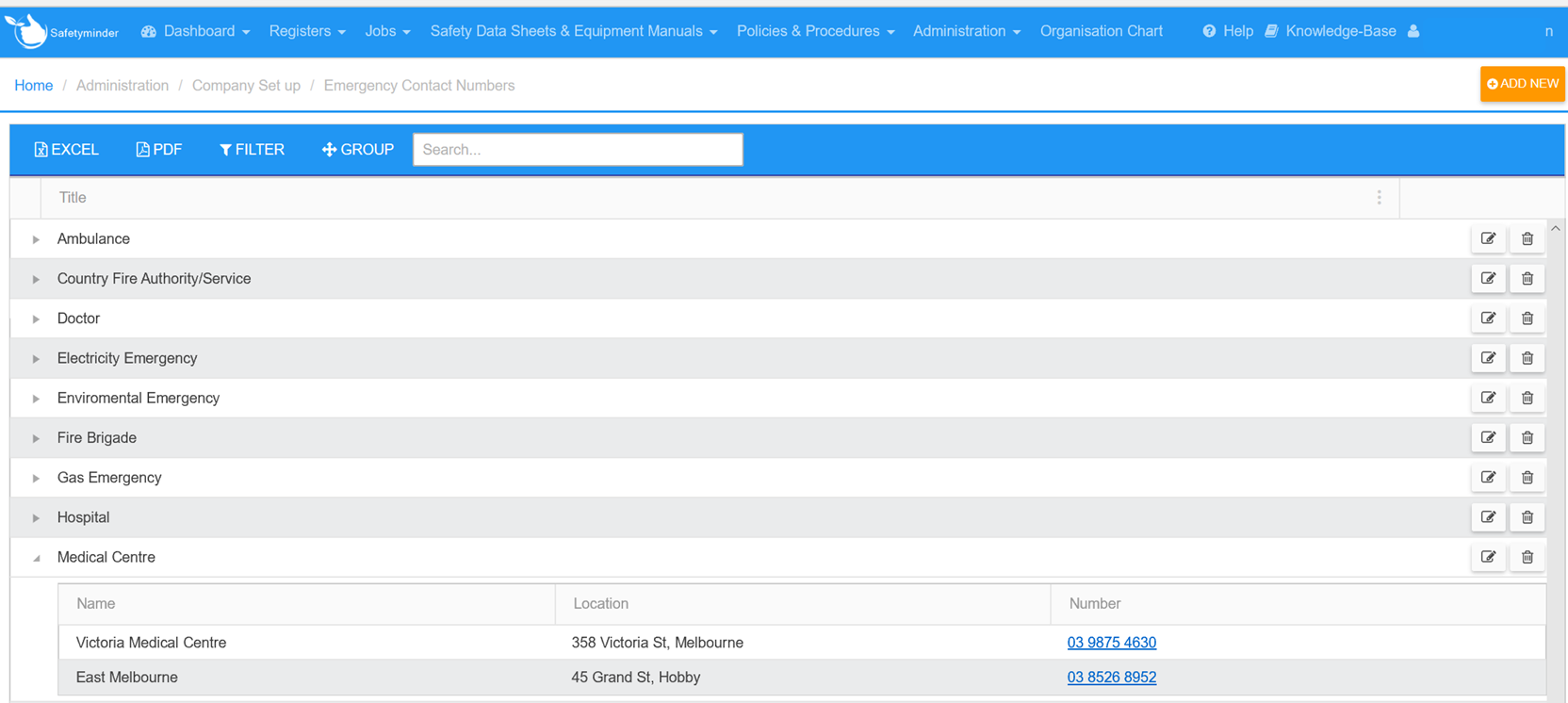Edit the Electricity Emergency entry
This screenshot has width=1568, height=703.
click(x=1488, y=358)
